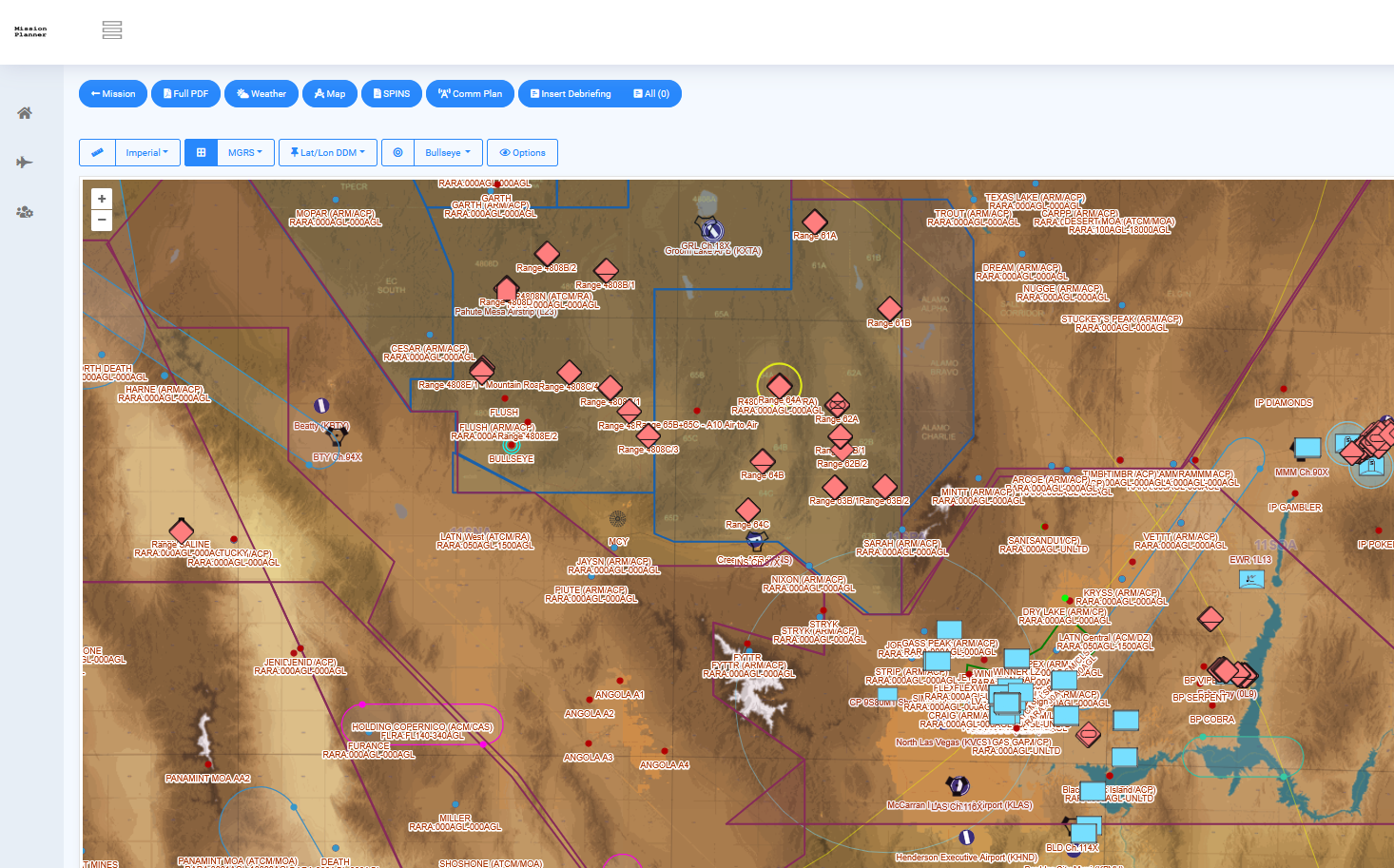Click the Range 4808B/1 marker
This screenshot has height=868, width=1394.
(x=606, y=271)
